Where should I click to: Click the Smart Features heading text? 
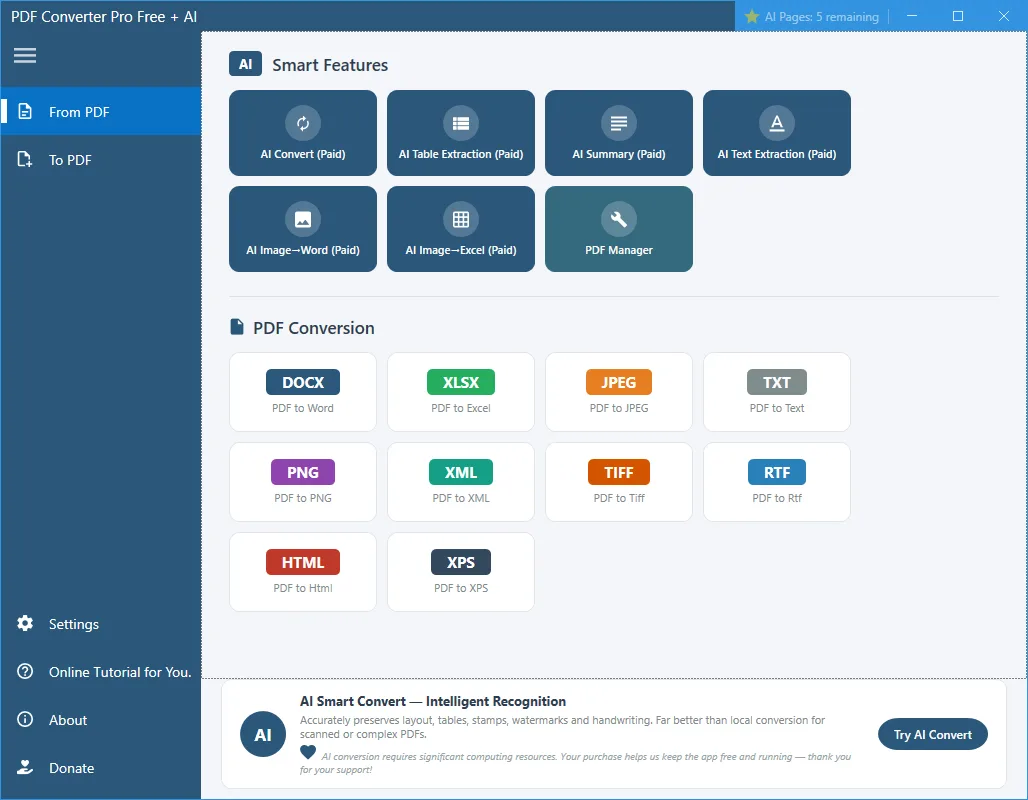pyautogui.click(x=330, y=65)
